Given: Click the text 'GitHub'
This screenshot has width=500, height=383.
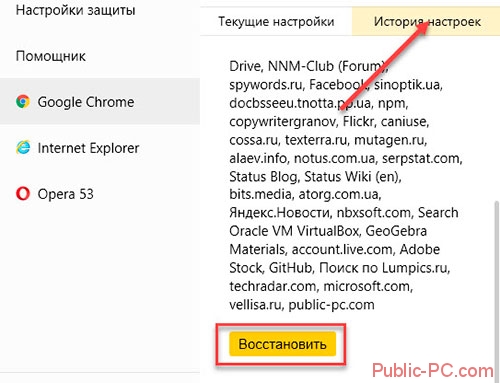Looking at the screenshot, I should 290,268.
